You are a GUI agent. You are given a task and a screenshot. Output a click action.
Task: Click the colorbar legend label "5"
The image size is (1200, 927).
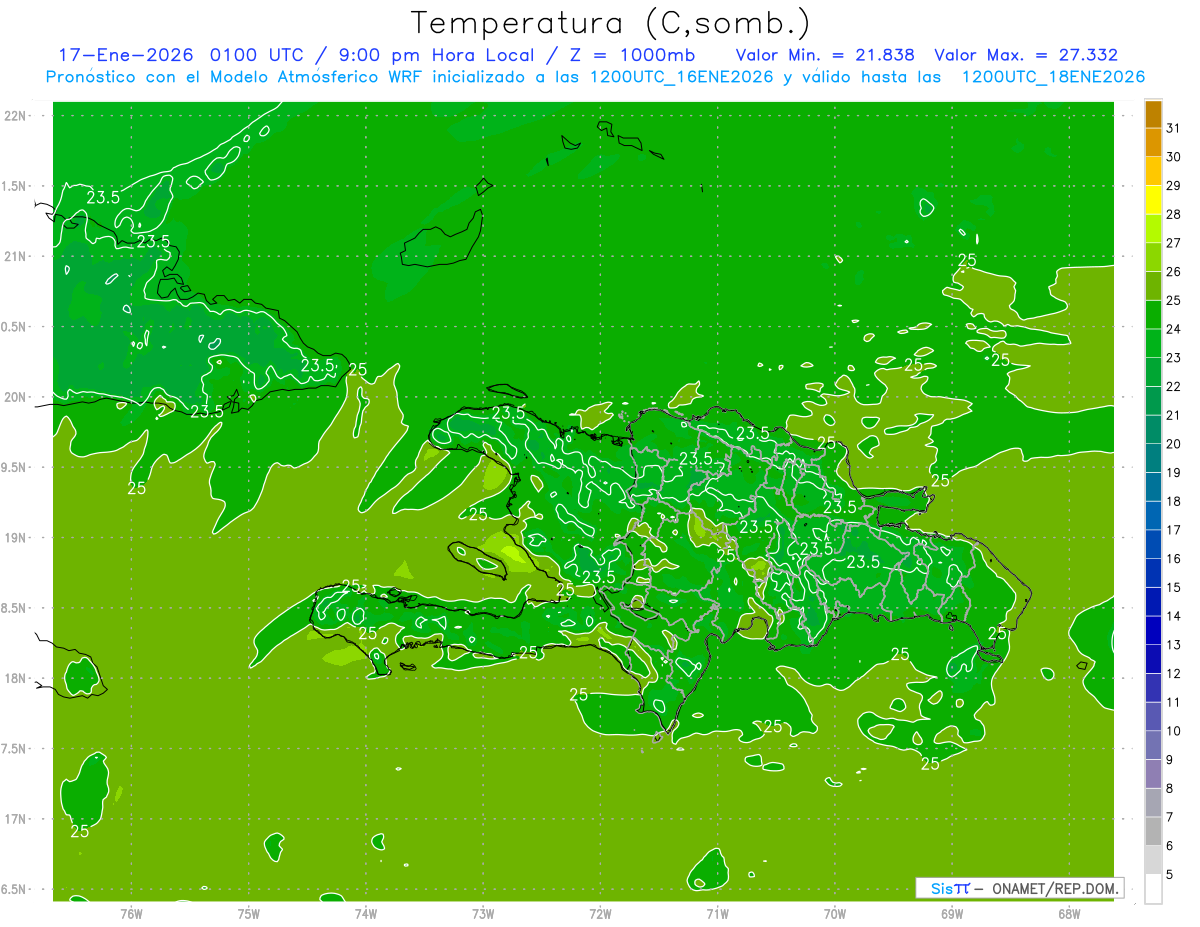pyautogui.click(x=1170, y=875)
